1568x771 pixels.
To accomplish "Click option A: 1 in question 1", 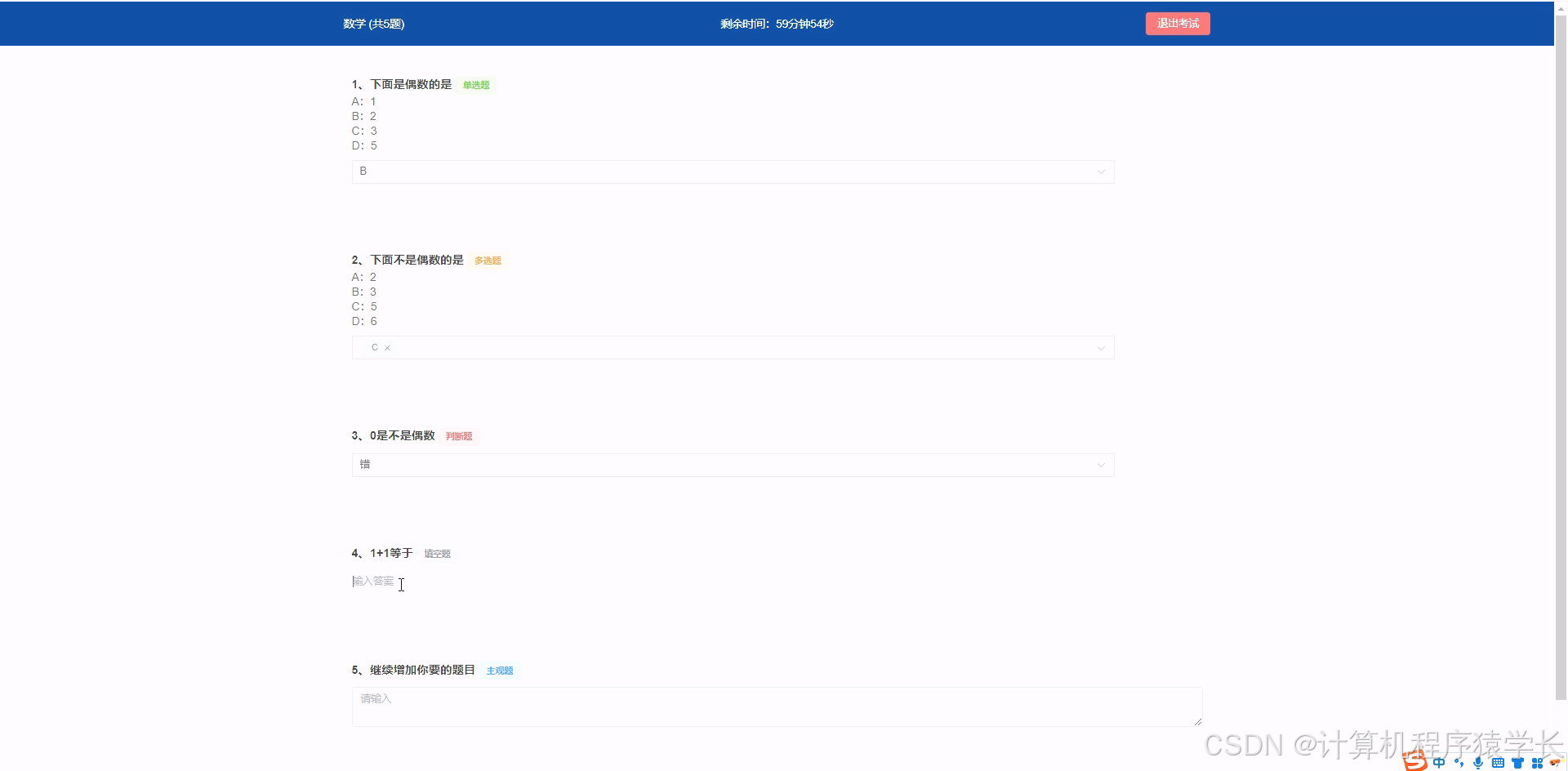I will [x=364, y=101].
